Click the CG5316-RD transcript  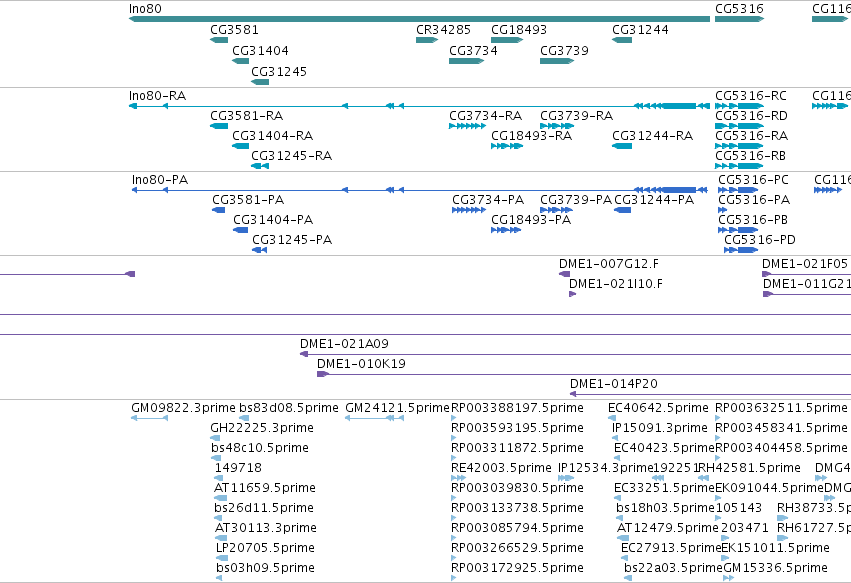click(739, 126)
